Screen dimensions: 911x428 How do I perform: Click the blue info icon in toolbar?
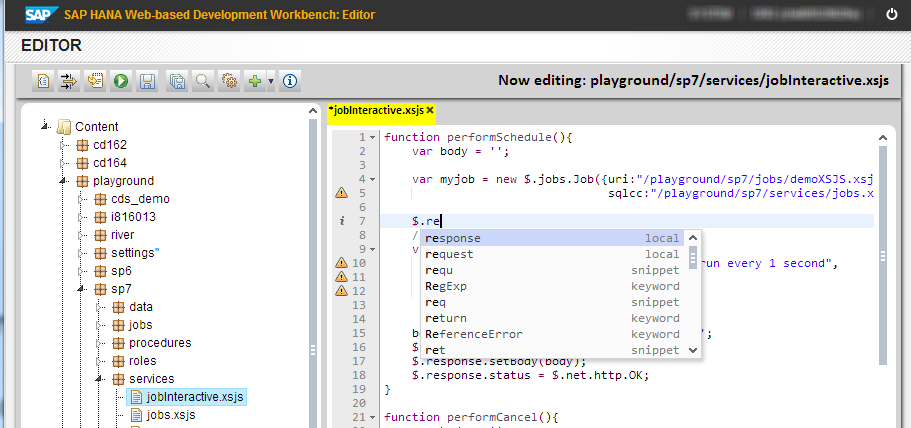pos(289,81)
